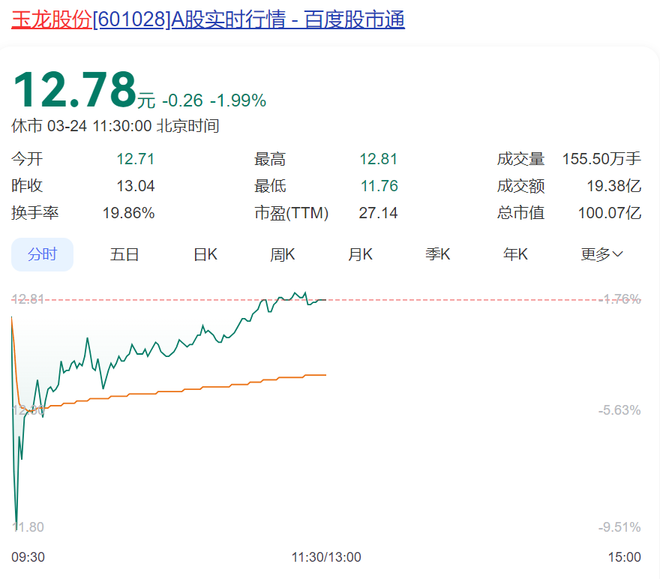Open the 月K chart tab

pyautogui.click(x=360, y=255)
